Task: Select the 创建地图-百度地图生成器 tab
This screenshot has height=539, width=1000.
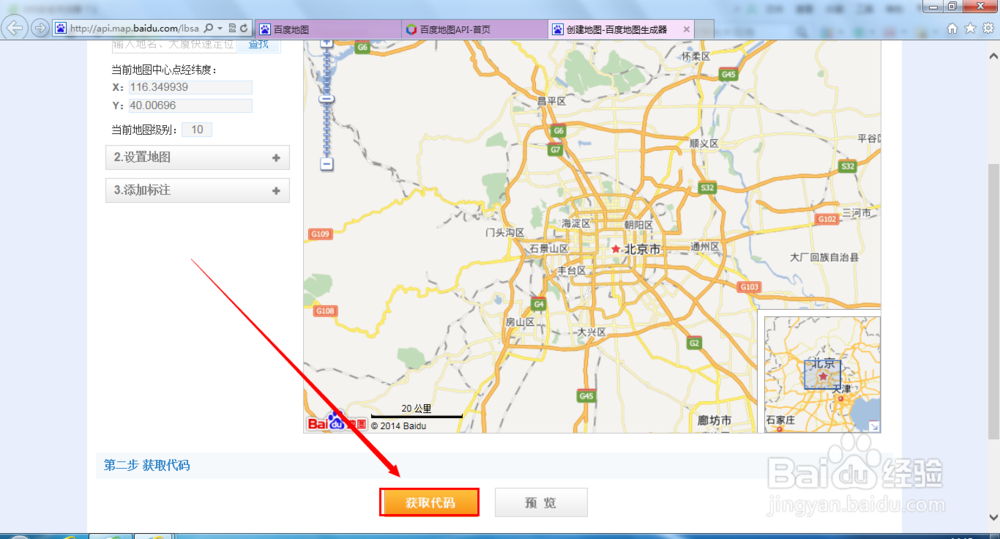Action: (615, 29)
